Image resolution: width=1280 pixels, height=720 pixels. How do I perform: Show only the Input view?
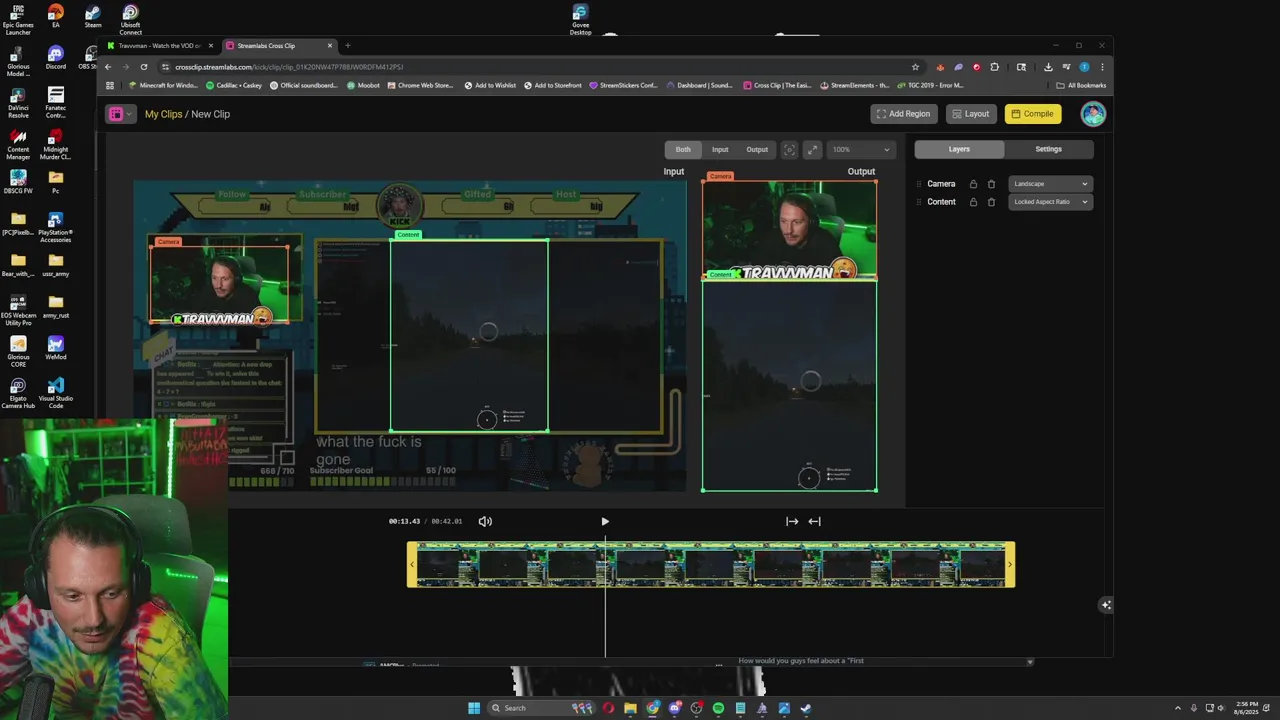click(x=720, y=150)
